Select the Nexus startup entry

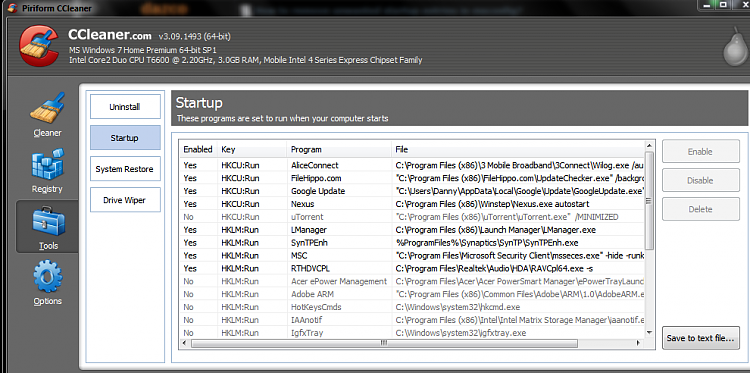pos(412,204)
